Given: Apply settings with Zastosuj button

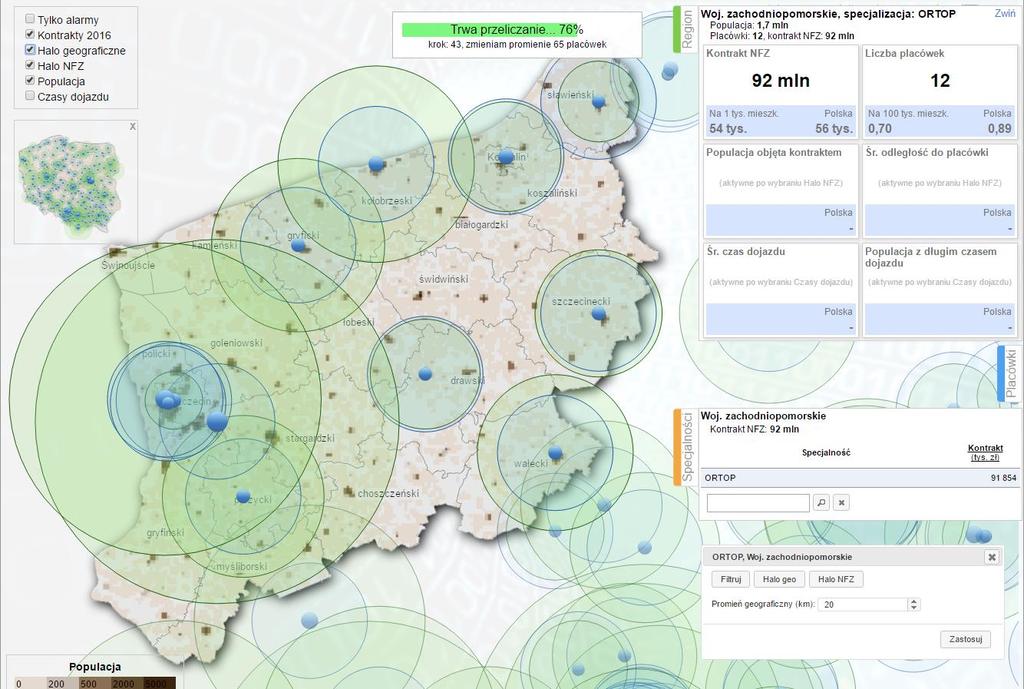Looking at the screenshot, I should pos(965,639).
